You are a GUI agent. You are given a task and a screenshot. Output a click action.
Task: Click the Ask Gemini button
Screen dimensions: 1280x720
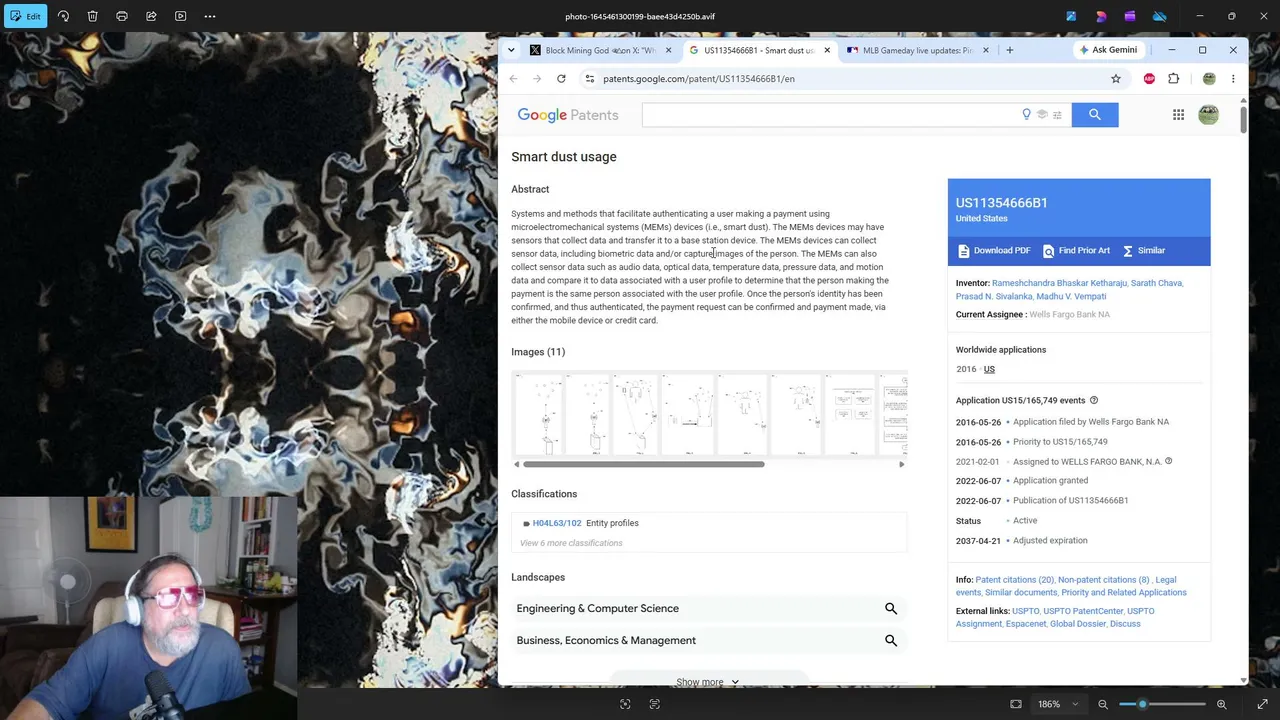[1108, 50]
